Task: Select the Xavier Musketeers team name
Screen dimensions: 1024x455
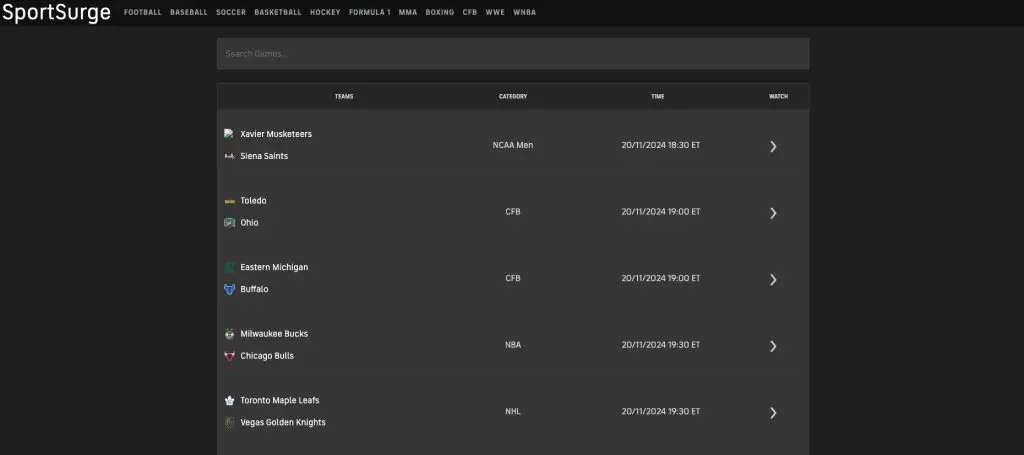Action: point(276,134)
